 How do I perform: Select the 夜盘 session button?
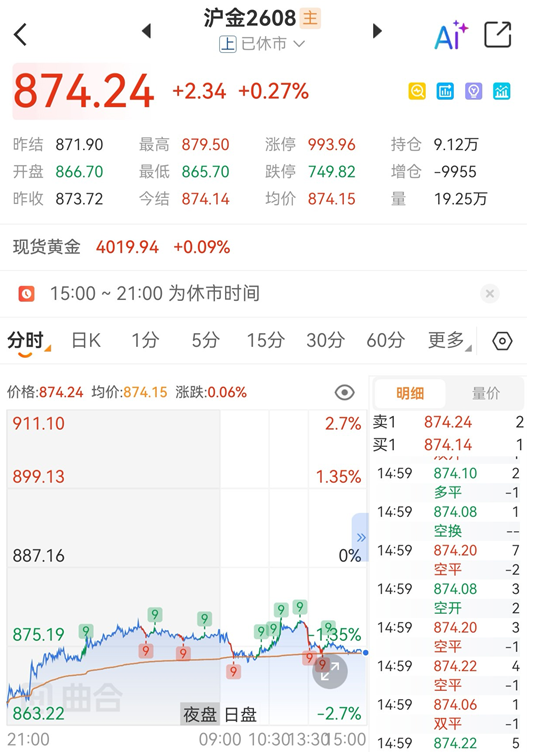[x=199, y=715]
